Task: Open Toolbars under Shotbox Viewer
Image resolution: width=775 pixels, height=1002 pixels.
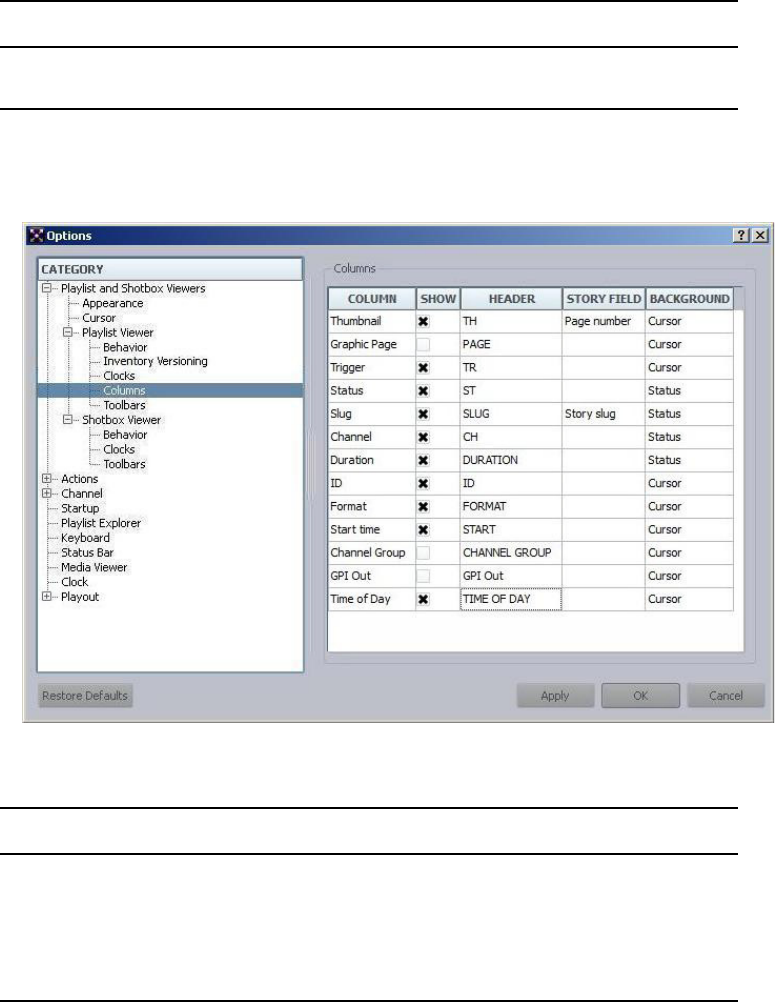Action: [125, 464]
